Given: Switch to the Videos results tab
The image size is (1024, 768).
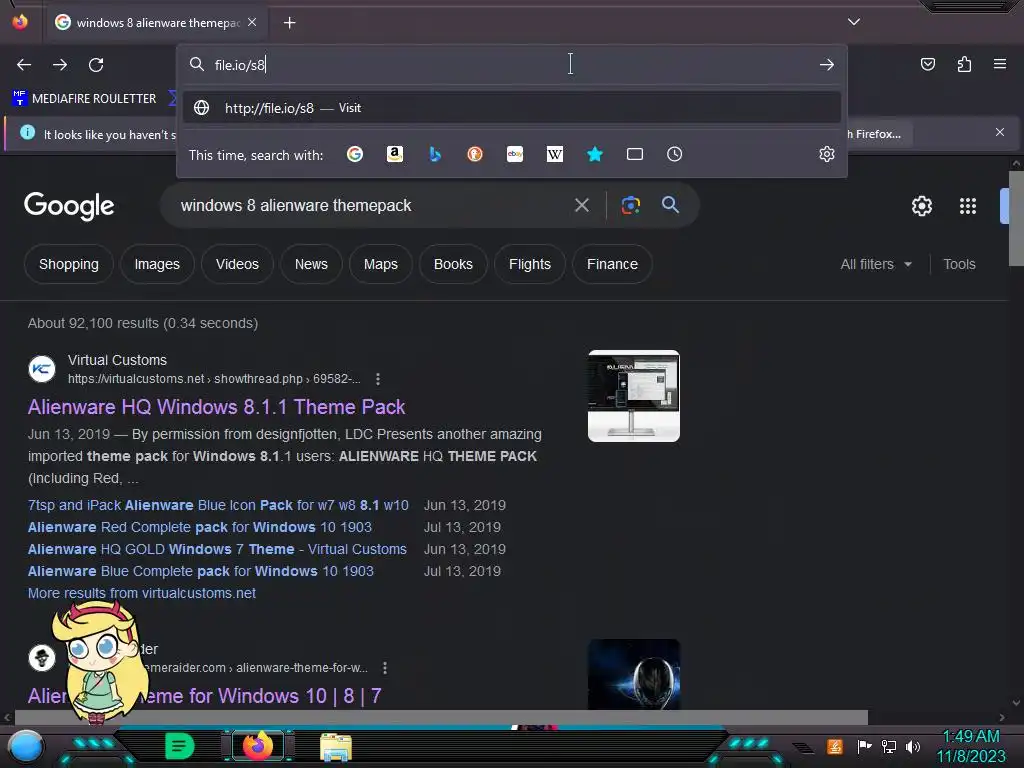Looking at the screenshot, I should 237,264.
